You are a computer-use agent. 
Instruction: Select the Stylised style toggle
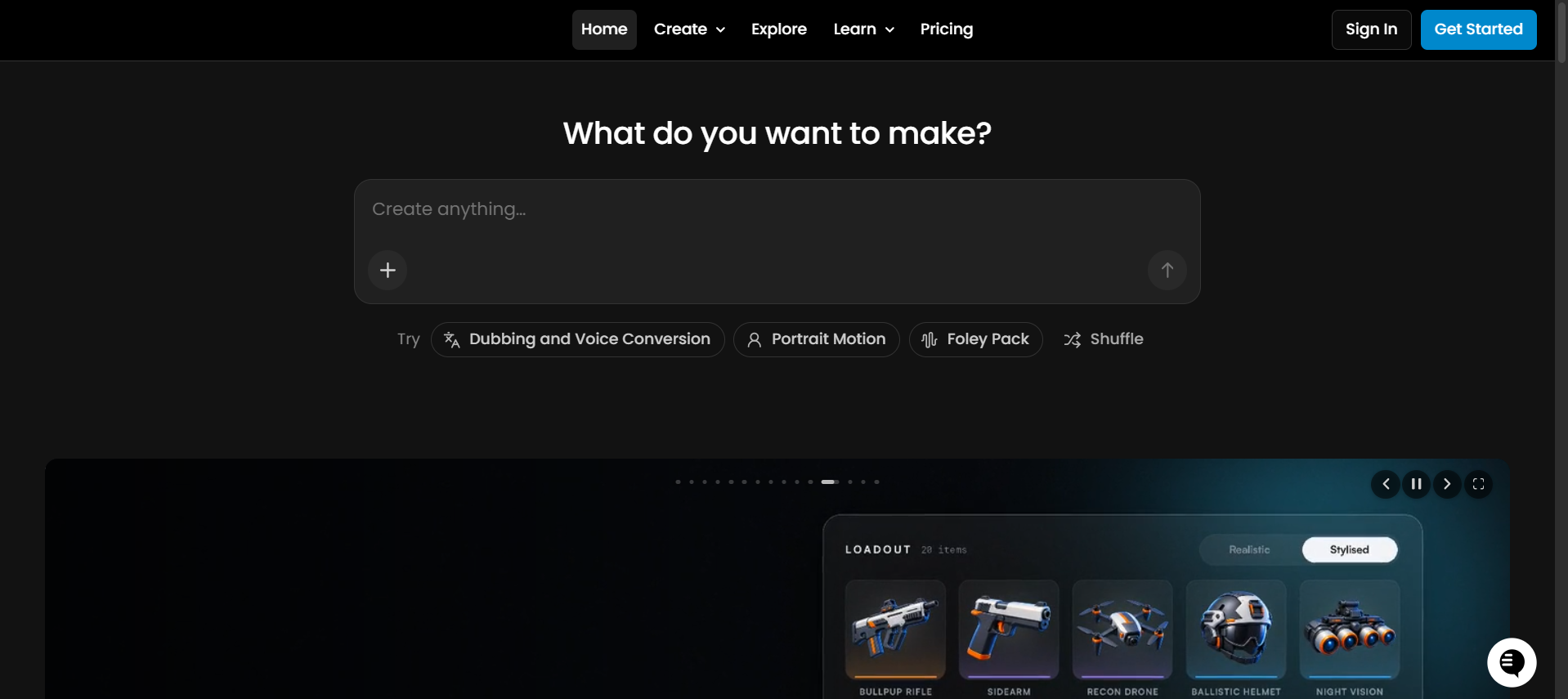click(1349, 549)
